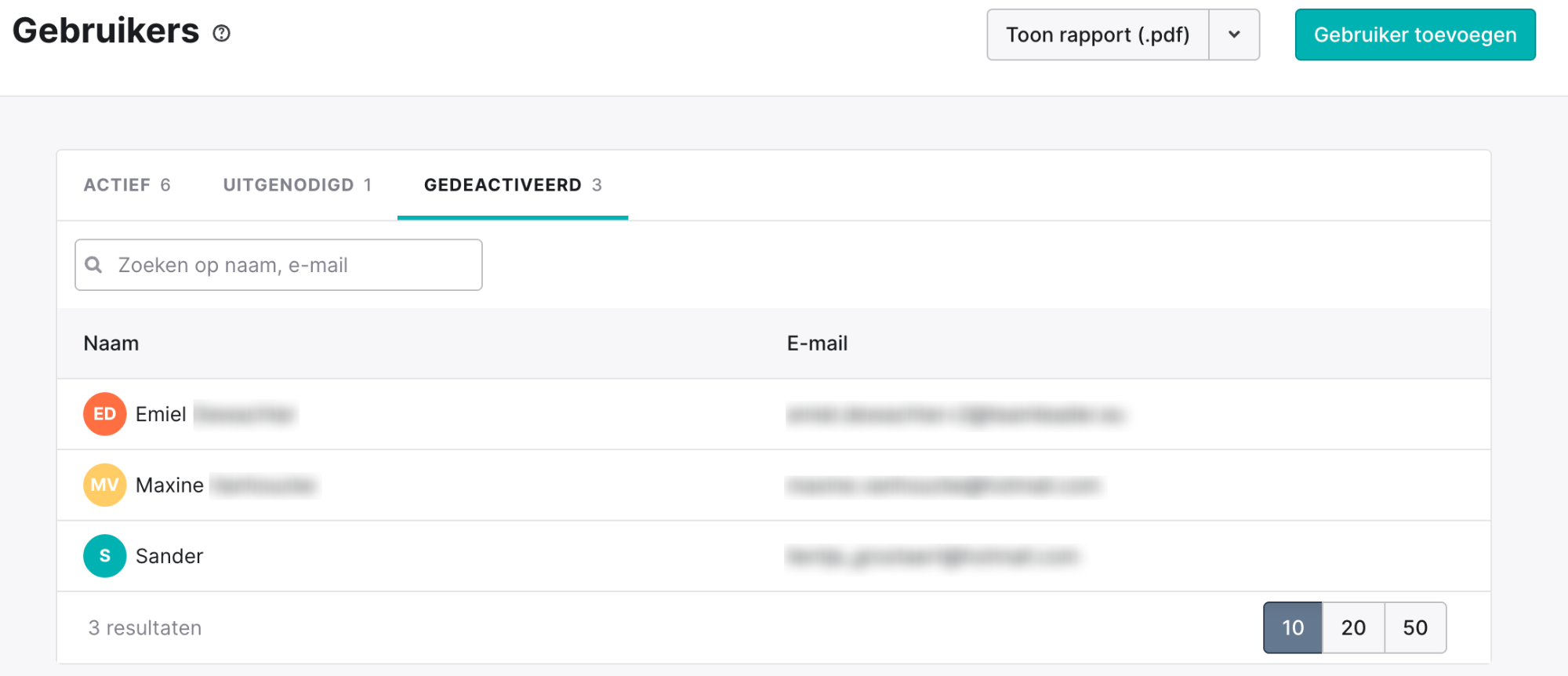This screenshot has height=676, width=1568.
Task: Click the help icon next to Gebruikers
Action: [222, 33]
